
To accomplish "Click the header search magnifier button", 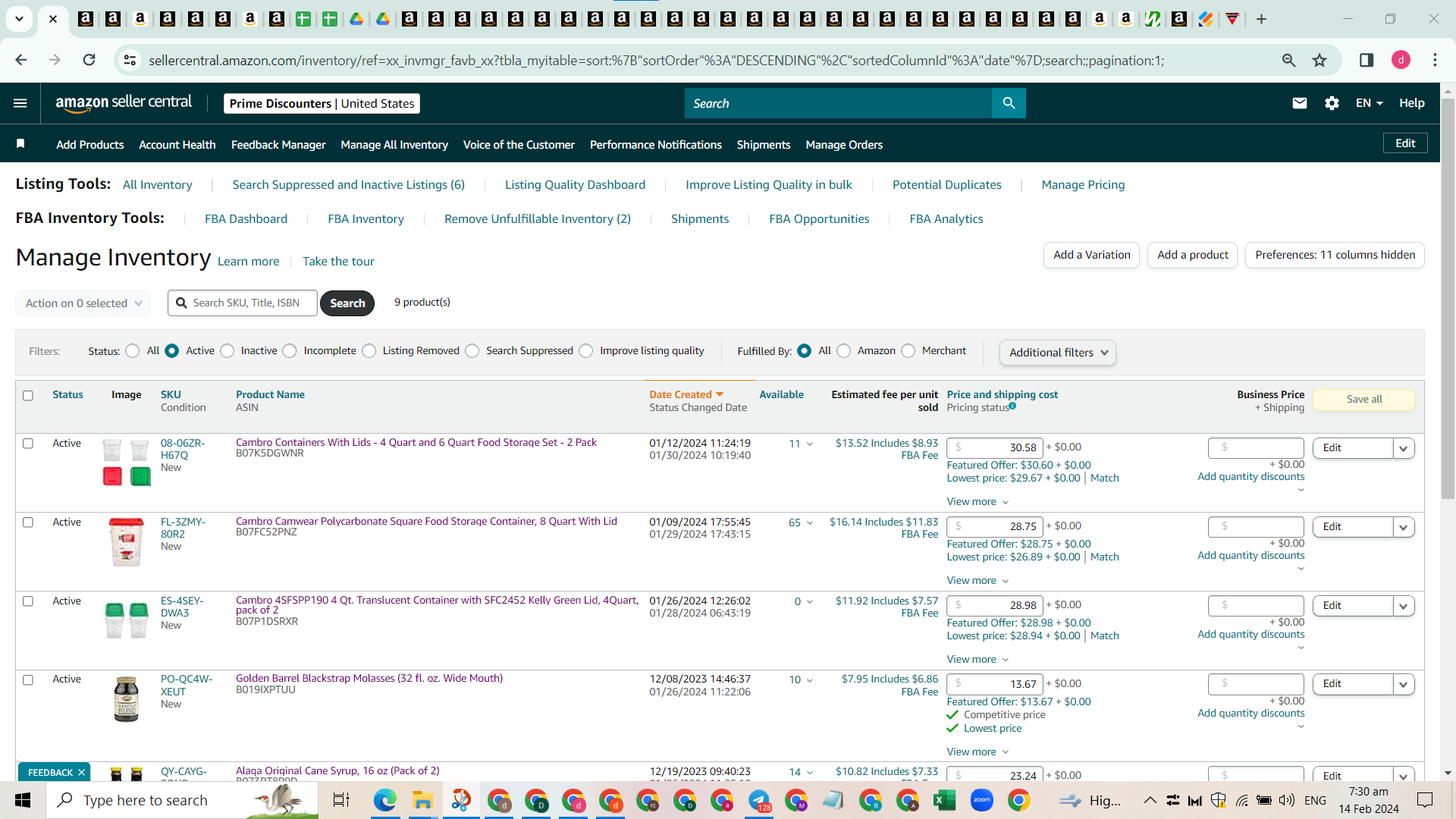I will tap(1009, 103).
